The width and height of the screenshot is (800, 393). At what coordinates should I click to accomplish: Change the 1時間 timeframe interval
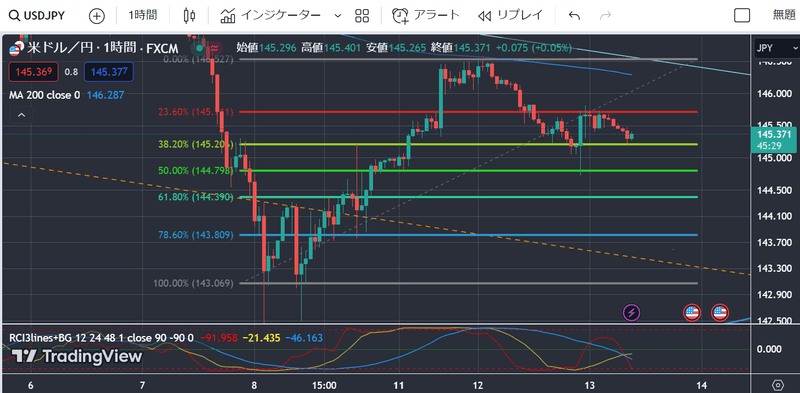(x=142, y=16)
